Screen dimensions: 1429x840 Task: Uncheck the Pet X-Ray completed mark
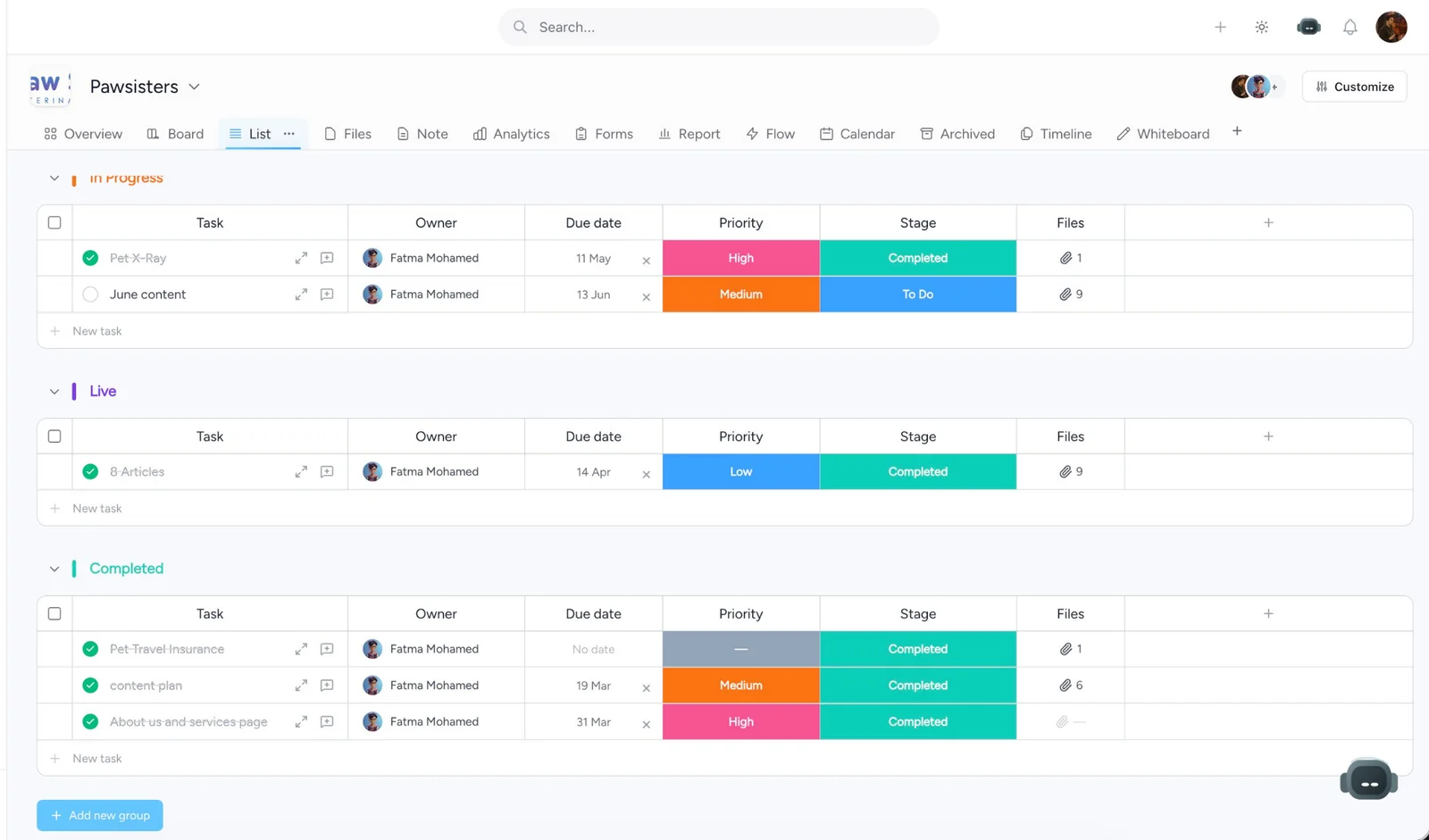[x=90, y=258]
